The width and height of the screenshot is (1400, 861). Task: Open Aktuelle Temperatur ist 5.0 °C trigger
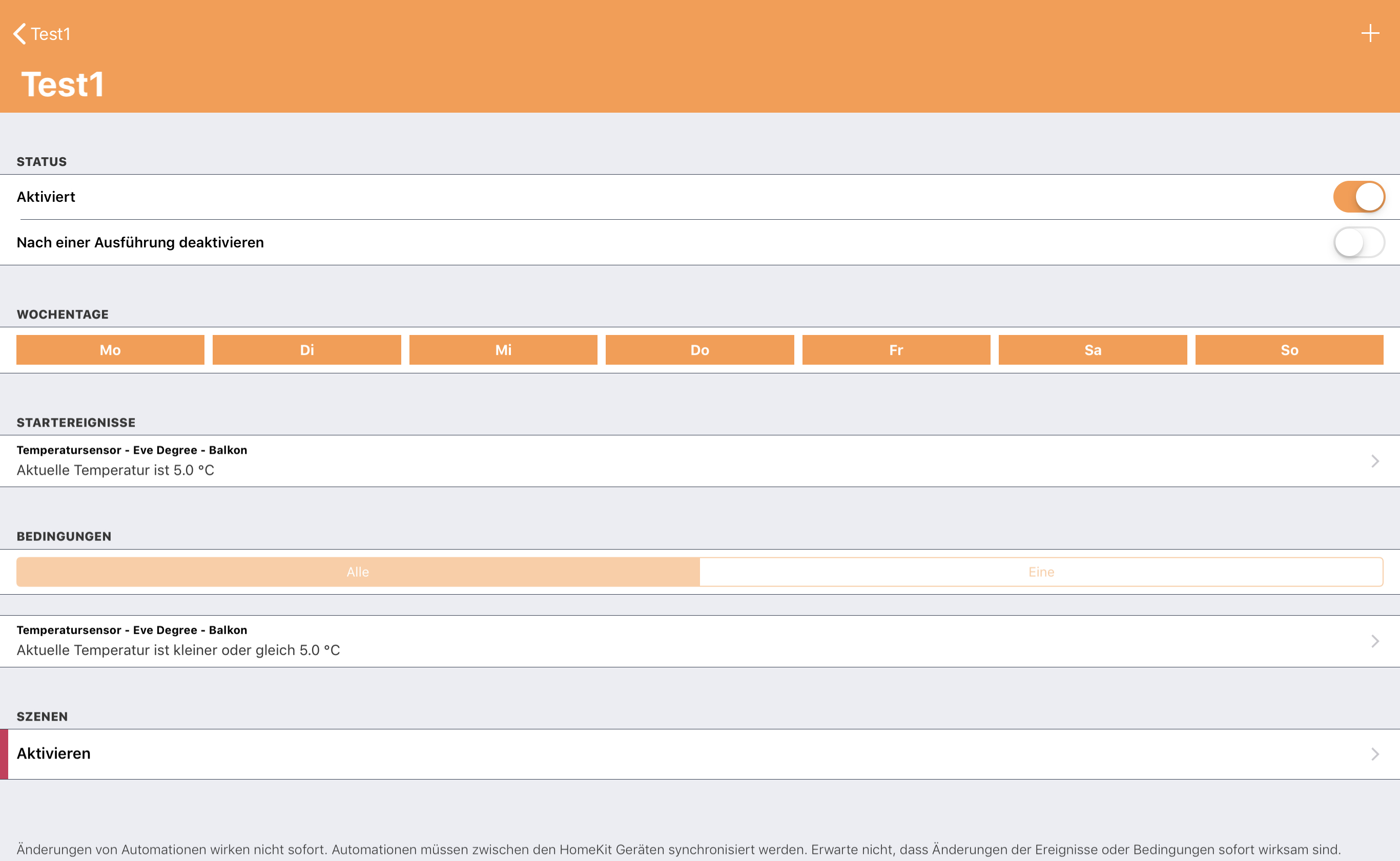[115, 470]
